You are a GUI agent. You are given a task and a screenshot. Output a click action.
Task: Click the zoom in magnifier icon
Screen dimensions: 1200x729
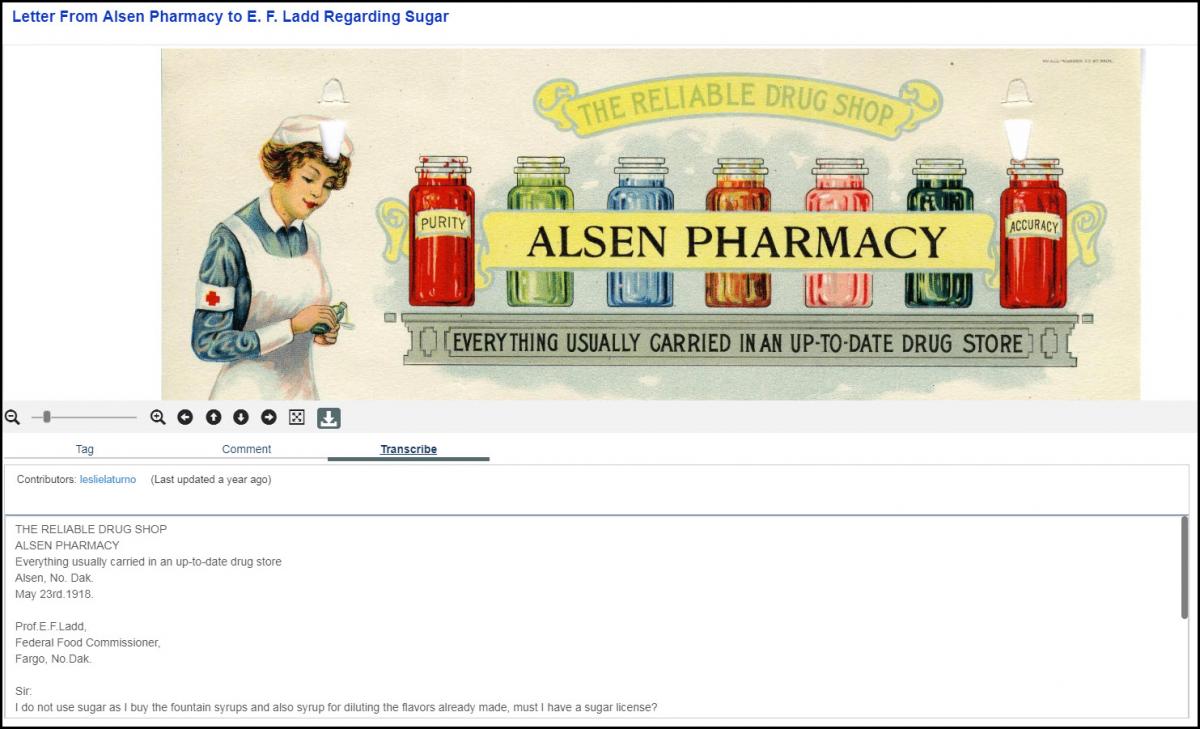click(x=158, y=417)
